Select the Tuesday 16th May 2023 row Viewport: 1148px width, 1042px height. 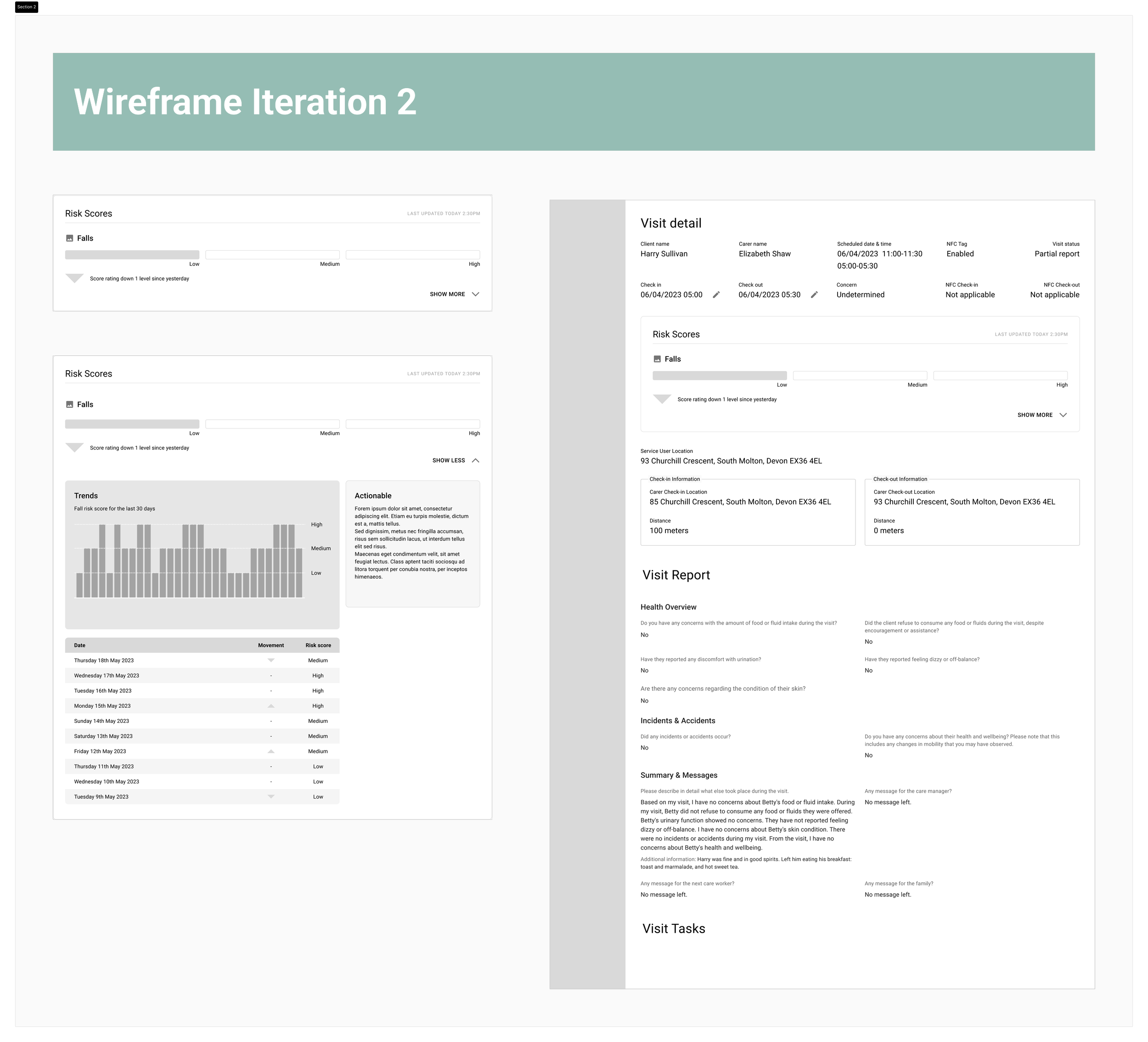(202, 691)
